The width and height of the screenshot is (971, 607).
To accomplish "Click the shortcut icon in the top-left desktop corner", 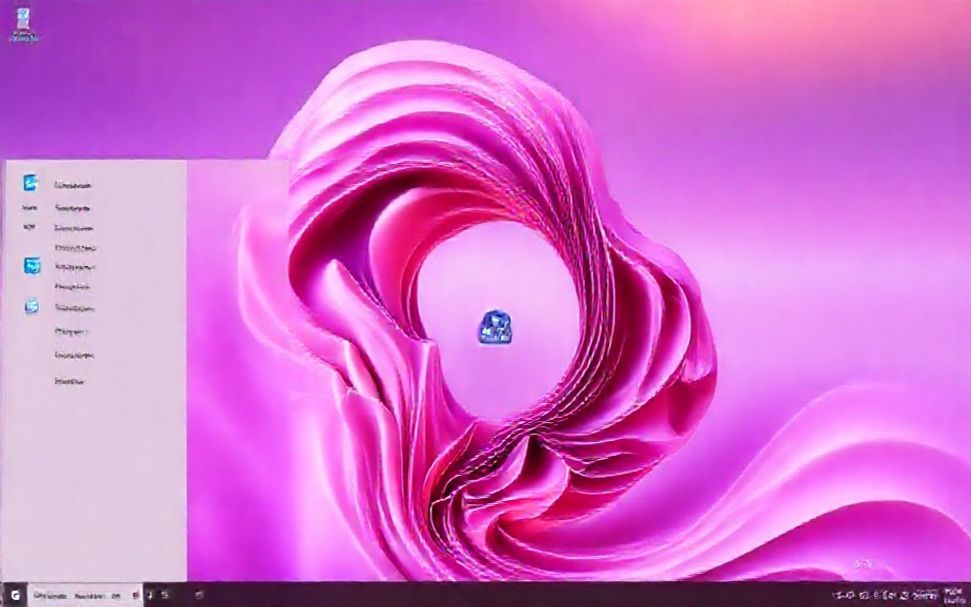I will 22,20.
